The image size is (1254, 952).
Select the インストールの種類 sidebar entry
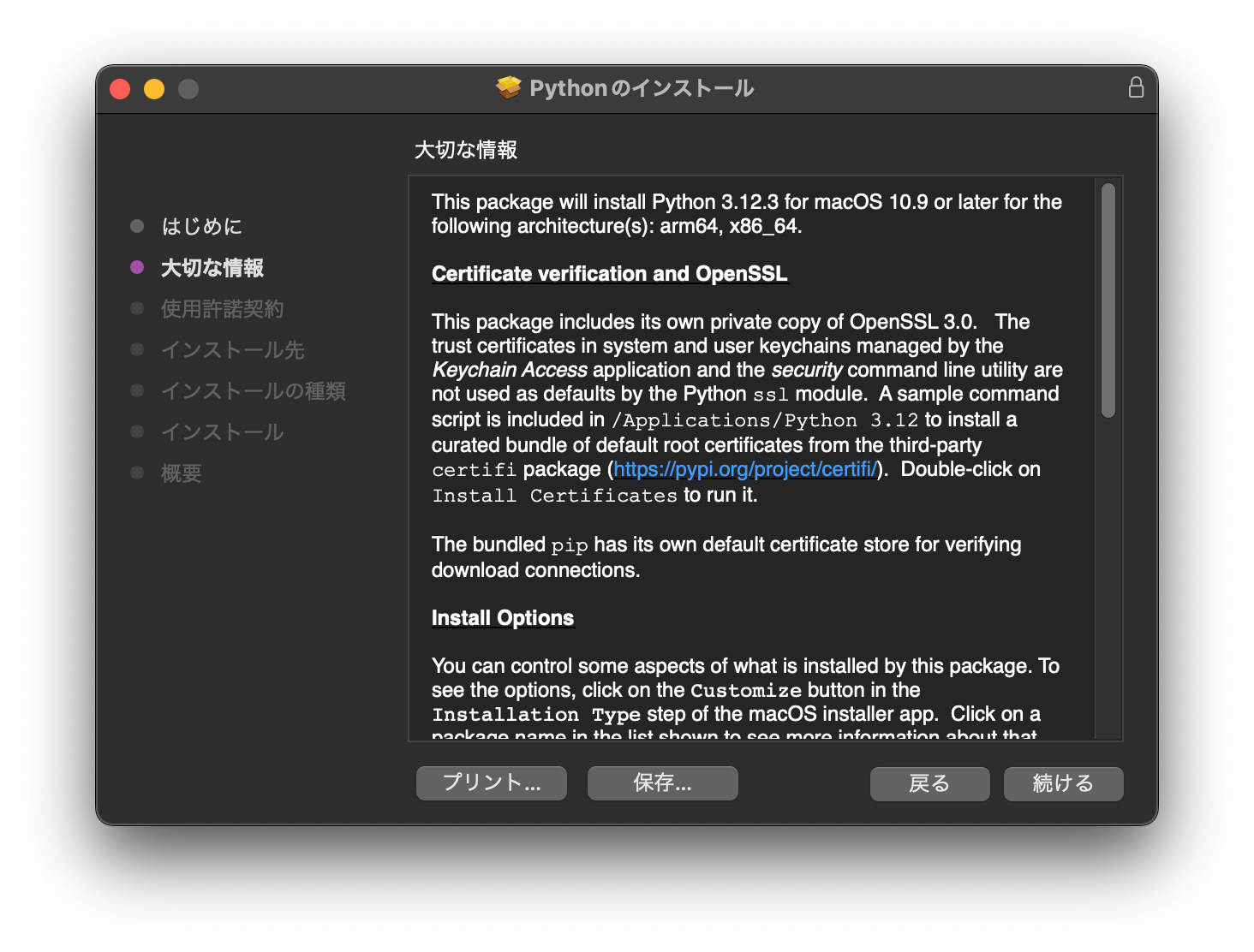(254, 390)
